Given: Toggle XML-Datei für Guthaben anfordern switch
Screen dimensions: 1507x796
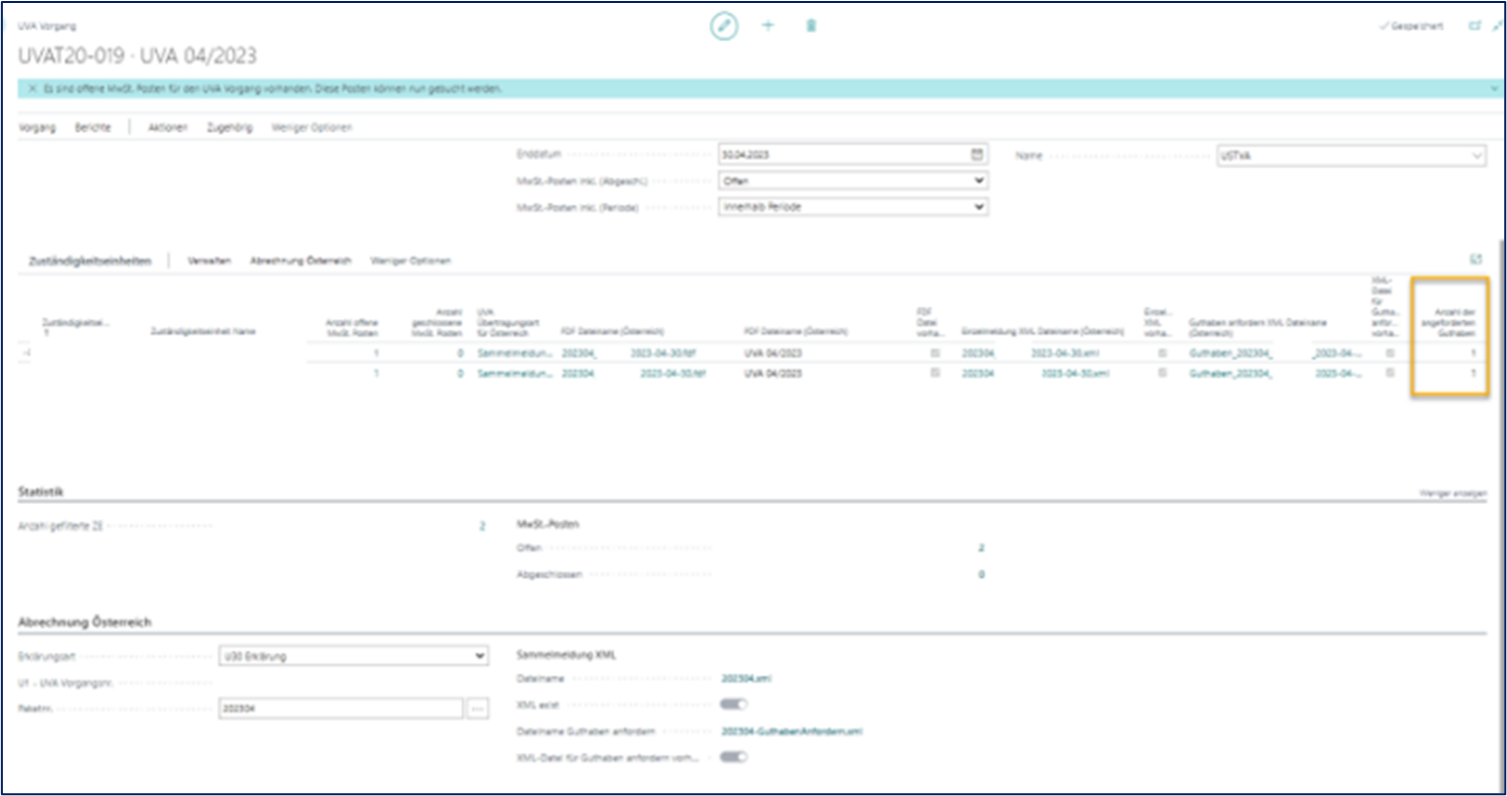Looking at the screenshot, I should (734, 757).
